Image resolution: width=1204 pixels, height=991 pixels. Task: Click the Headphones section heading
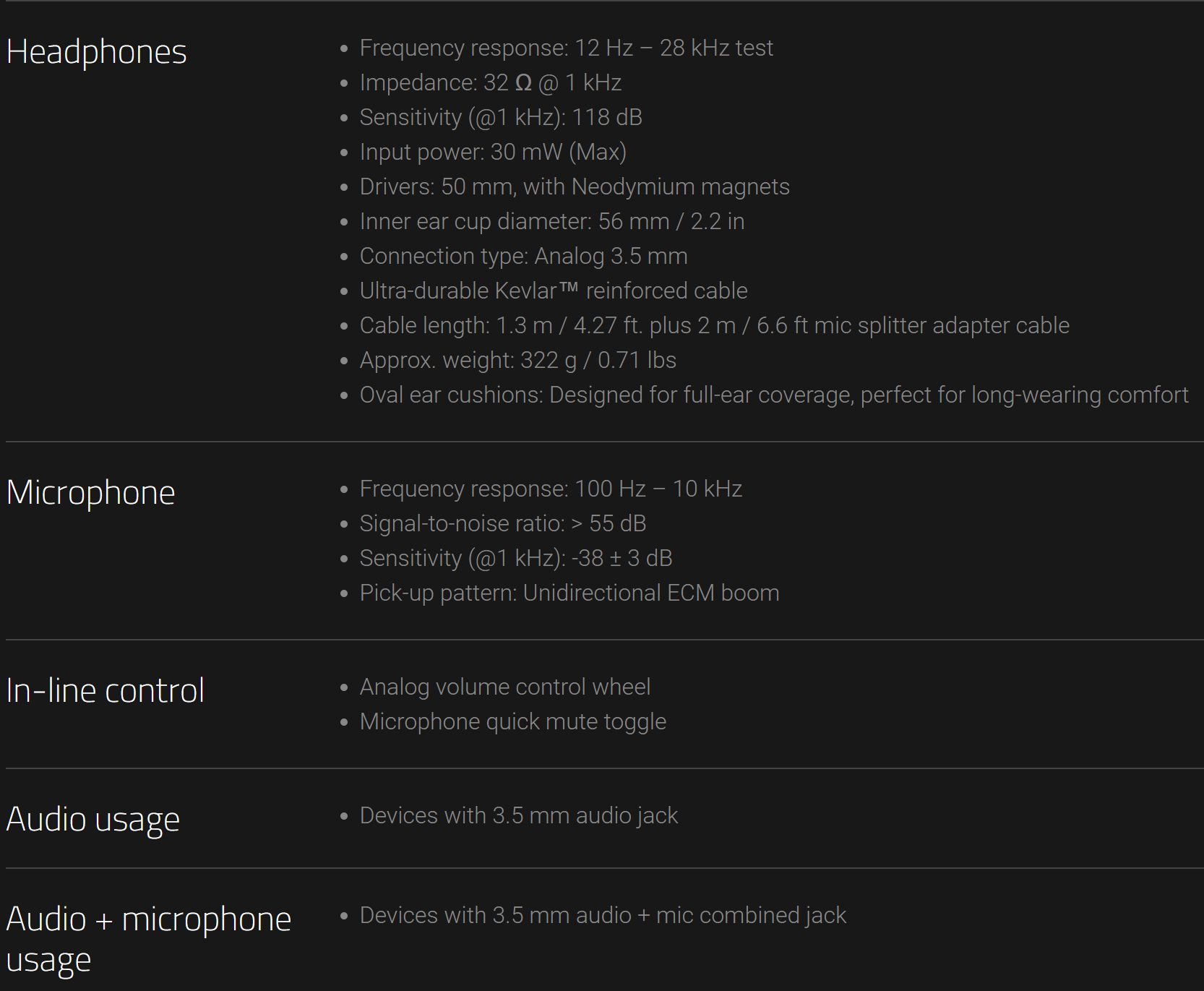click(96, 52)
